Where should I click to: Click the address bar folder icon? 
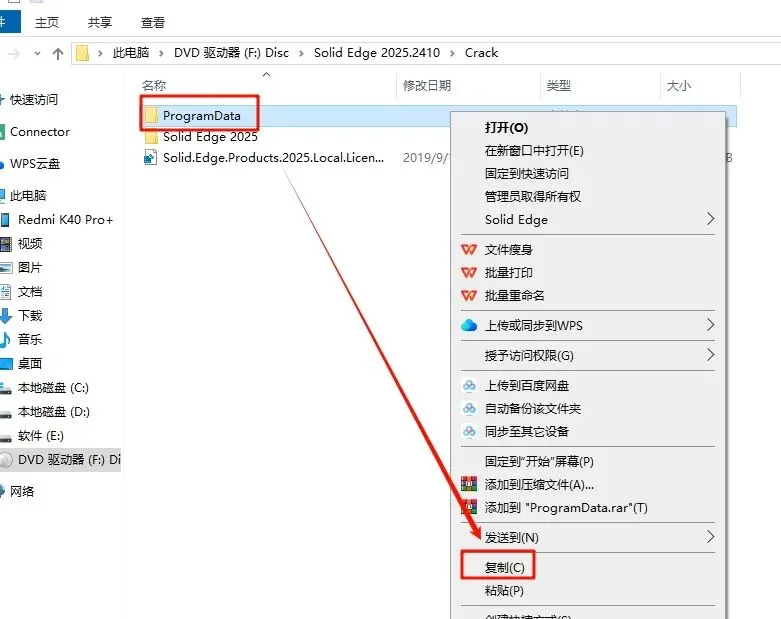click(x=83, y=53)
